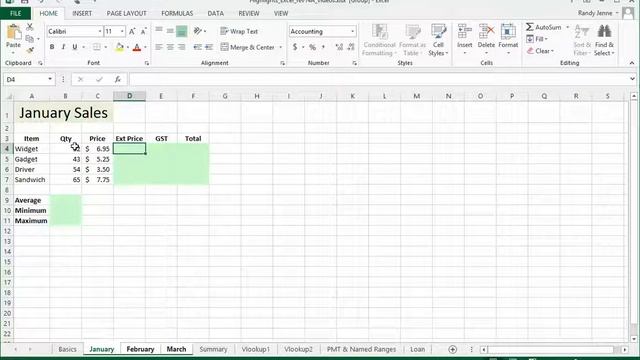Click the Format Painter brush icon
This screenshot has height=360, width=640.
[30, 51]
